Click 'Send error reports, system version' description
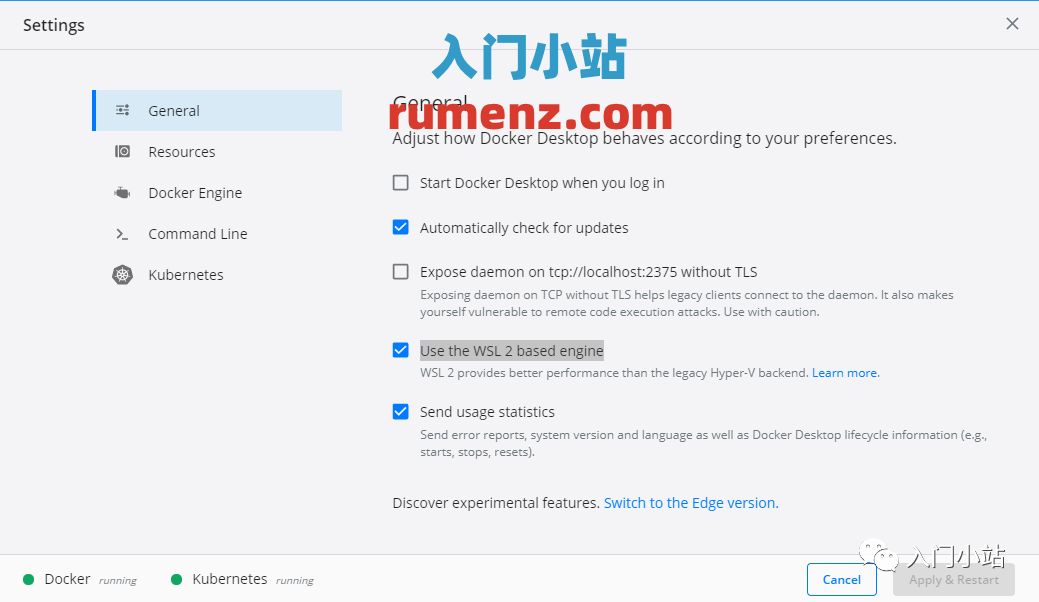This screenshot has height=602, width=1039. (x=704, y=444)
